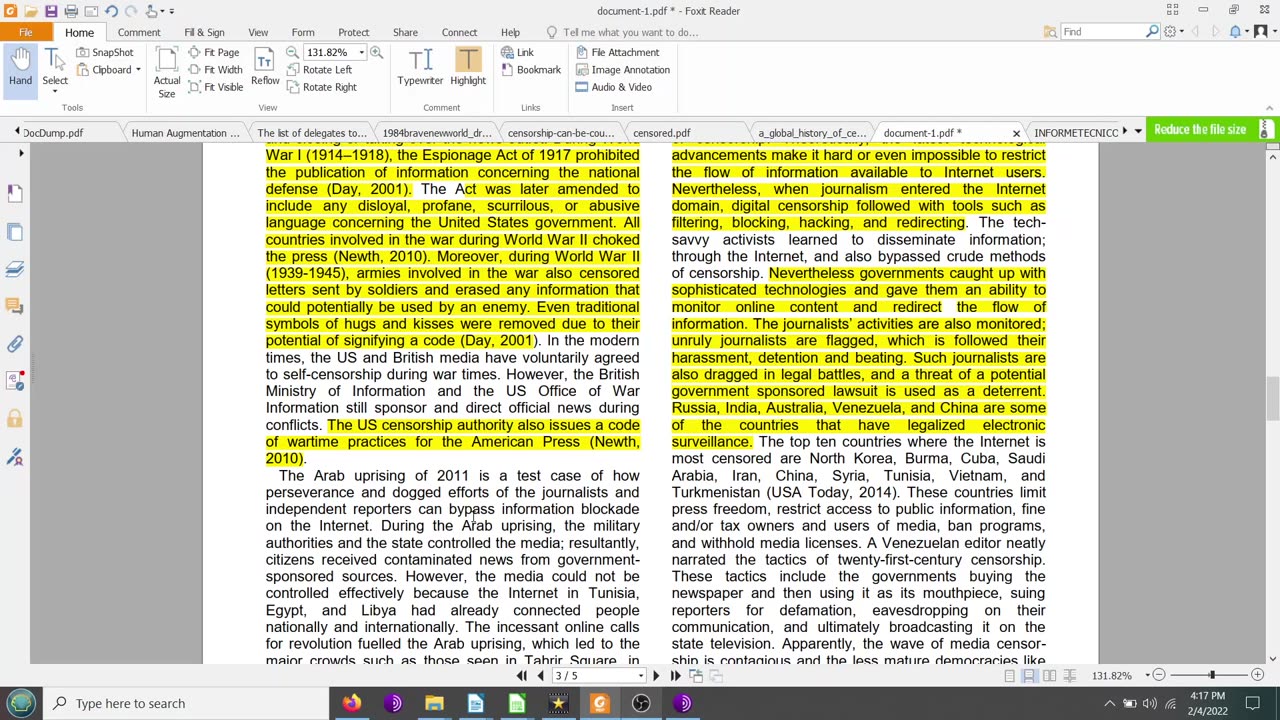Click Tell me what you want to do
The image size is (1280, 720).
pos(630,32)
